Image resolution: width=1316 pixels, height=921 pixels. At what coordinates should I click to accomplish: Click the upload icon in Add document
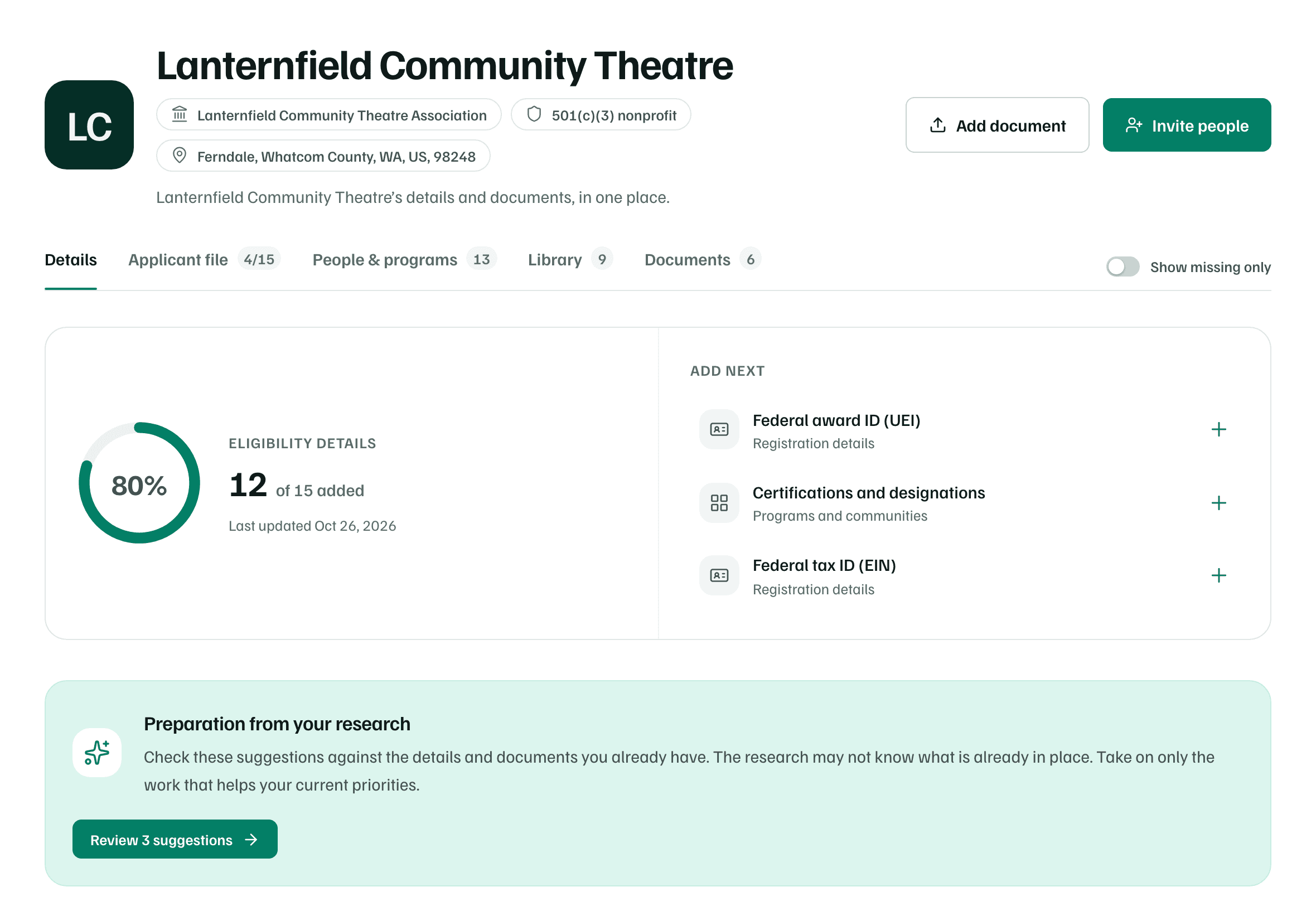937,125
